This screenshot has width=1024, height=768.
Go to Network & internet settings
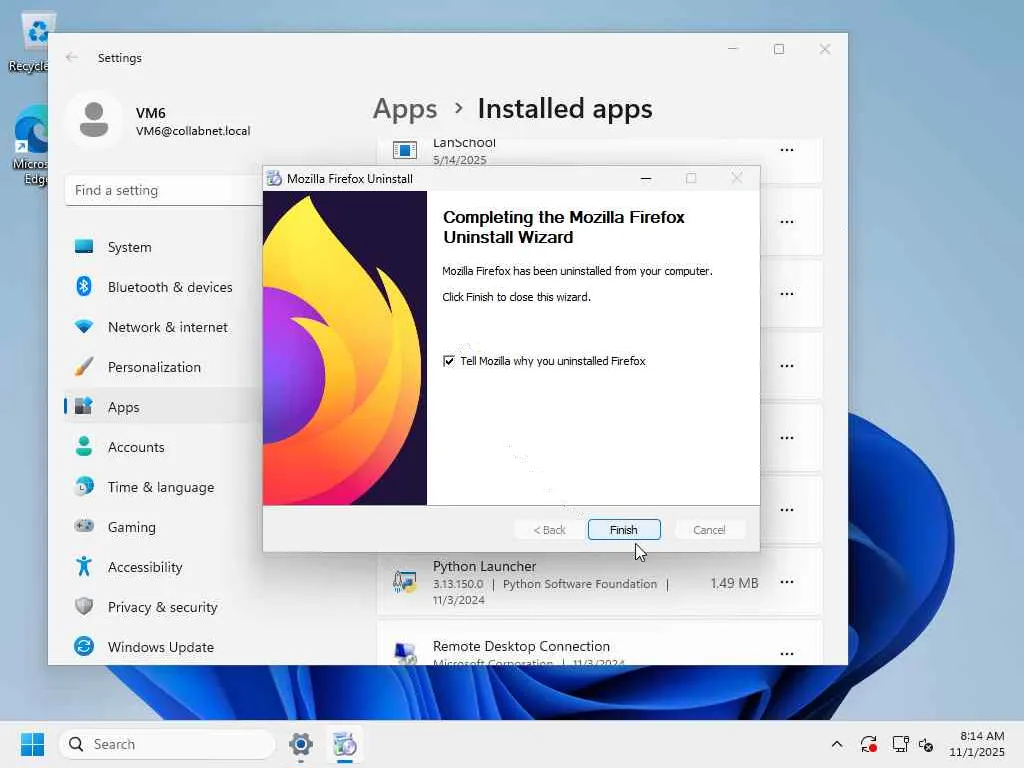point(162,327)
